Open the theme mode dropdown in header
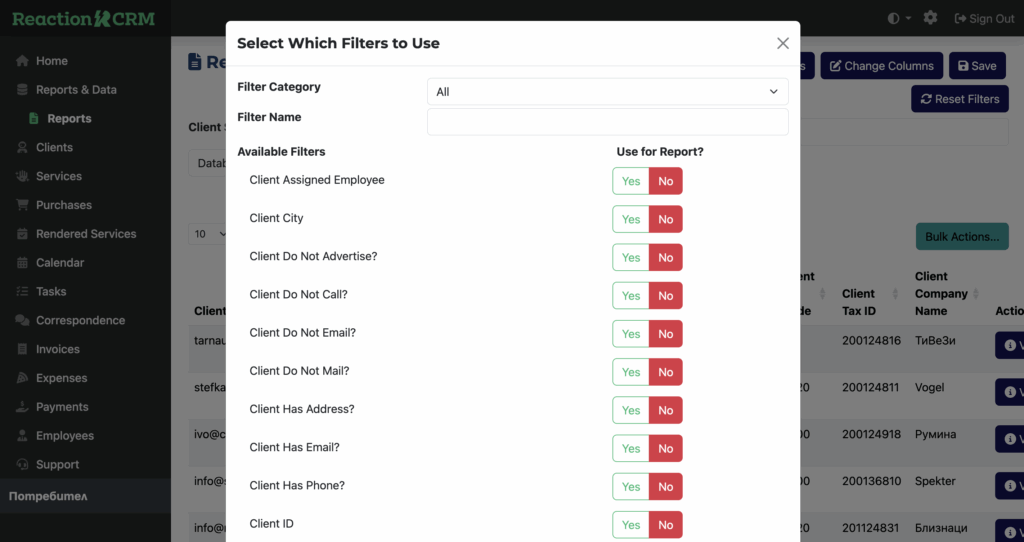This screenshot has width=1024, height=542. [x=899, y=18]
